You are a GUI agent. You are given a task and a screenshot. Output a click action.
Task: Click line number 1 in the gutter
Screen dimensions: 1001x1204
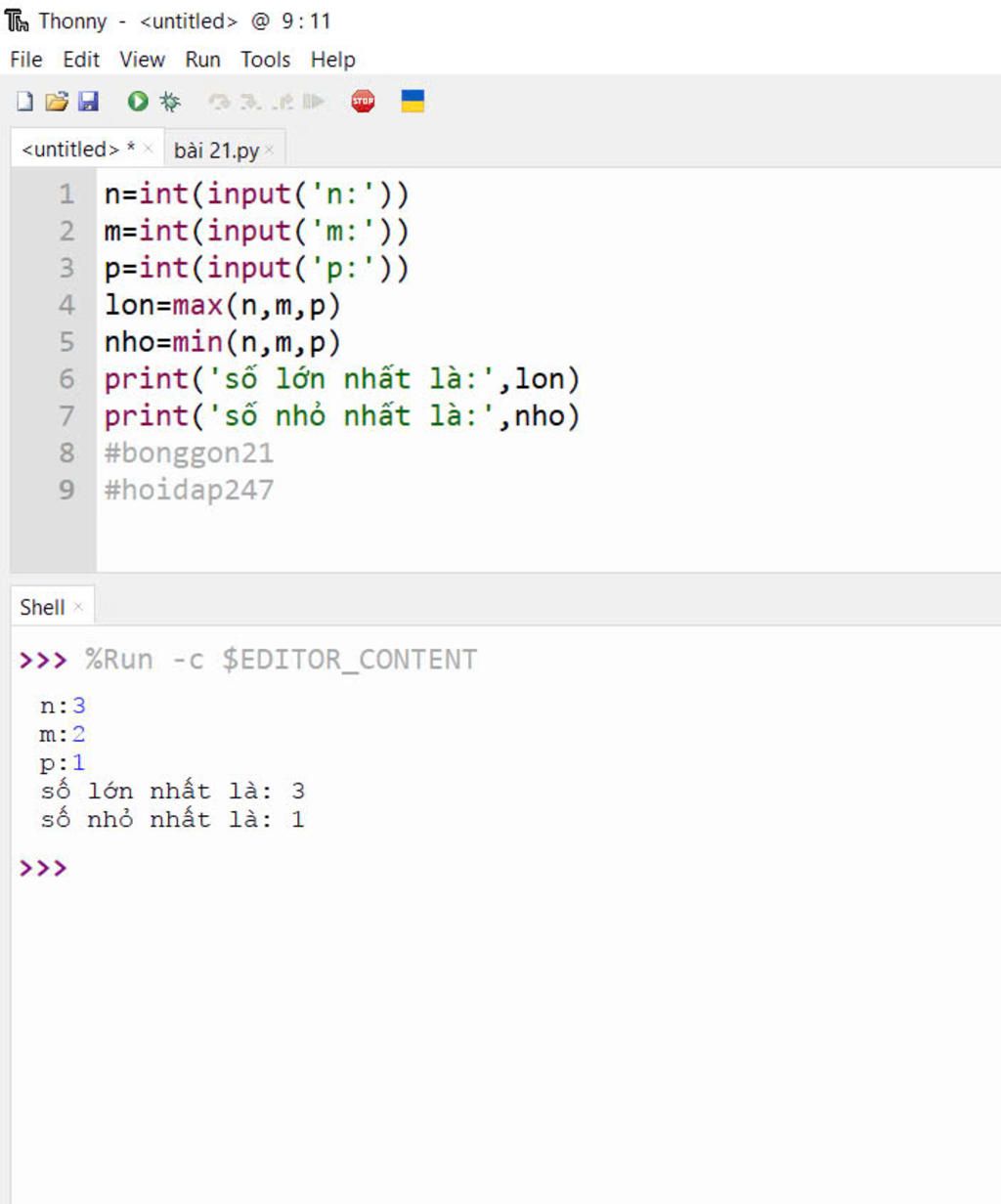(x=66, y=193)
